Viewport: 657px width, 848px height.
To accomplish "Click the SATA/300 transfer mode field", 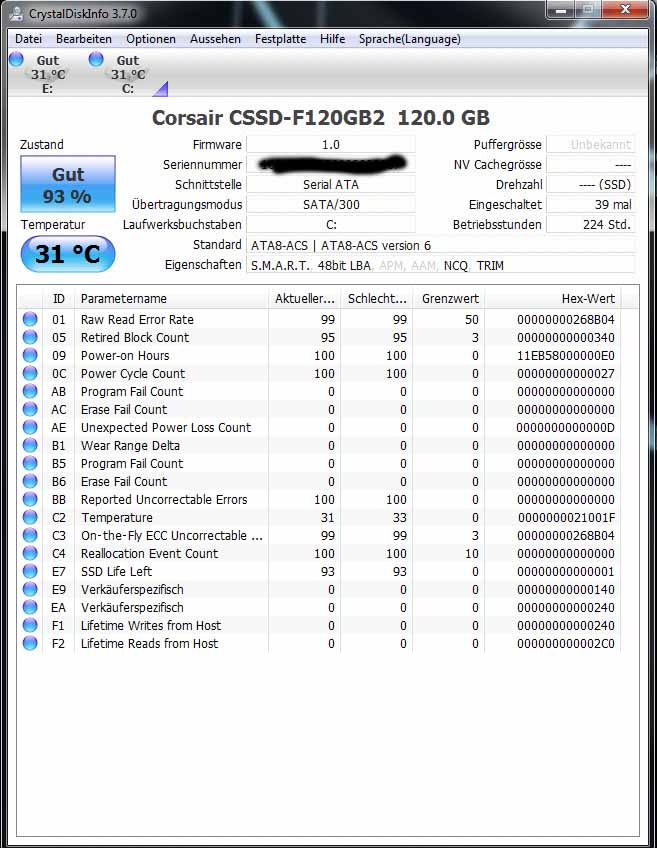I will pyautogui.click(x=331, y=204).
